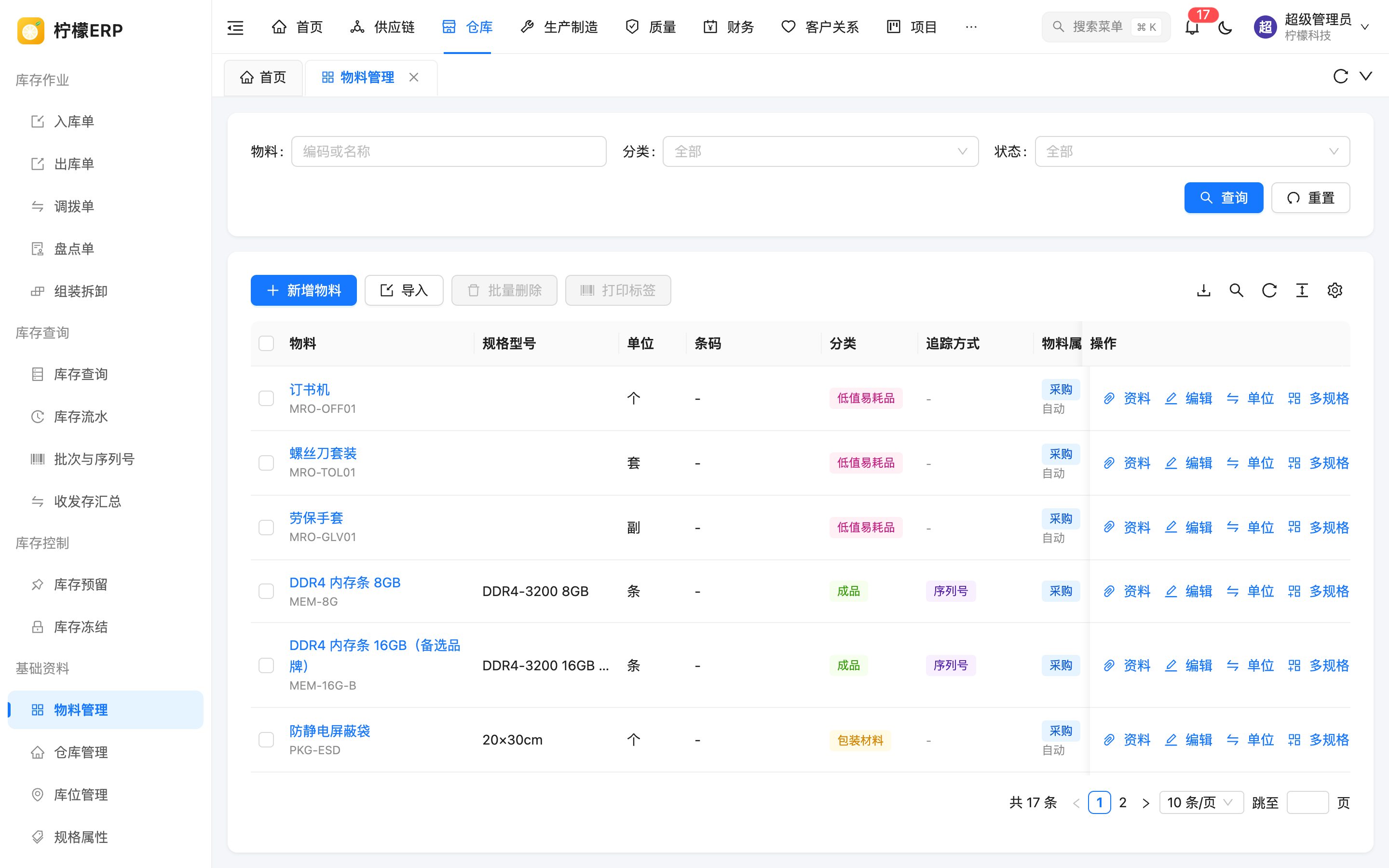This screenshot has width=1389, height=868.
Task: Click 新增物料 button
Action: point(304,290)
